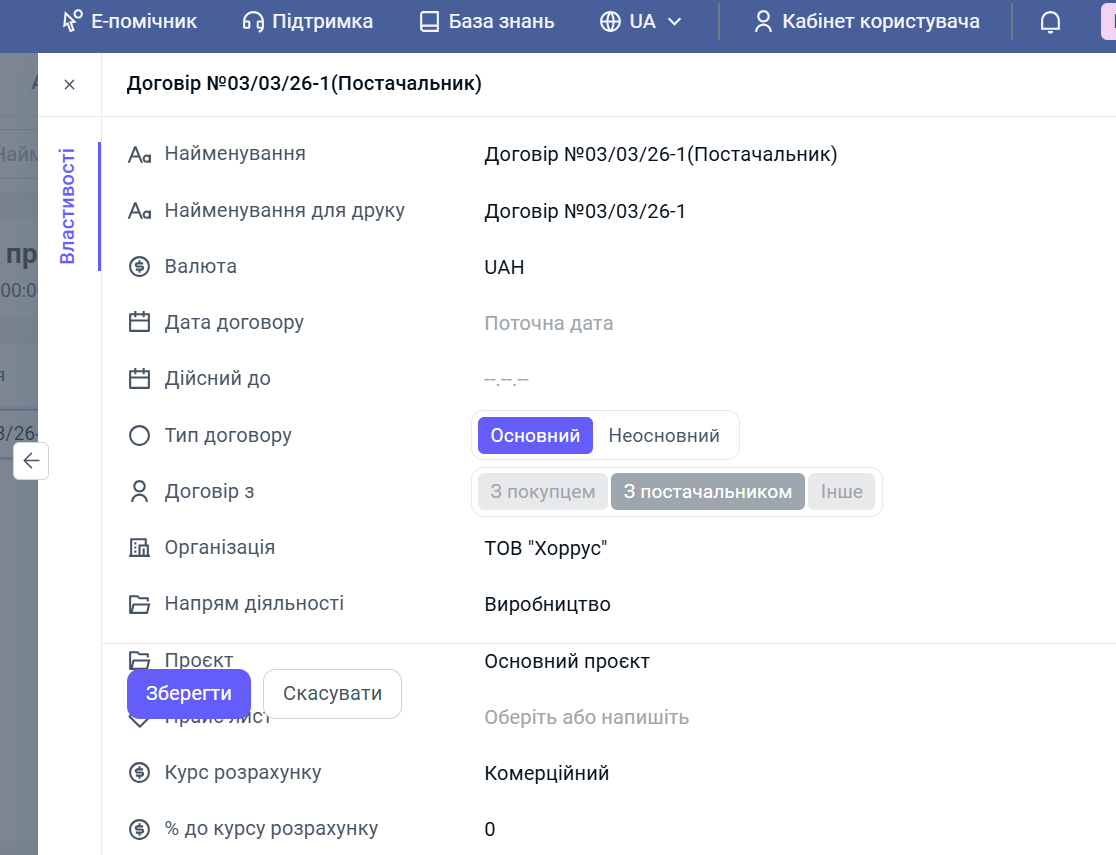The width and height of the screenshot is (1116, 855).
Task: Click the person icon beside Договір з
Action: [139, 492]
